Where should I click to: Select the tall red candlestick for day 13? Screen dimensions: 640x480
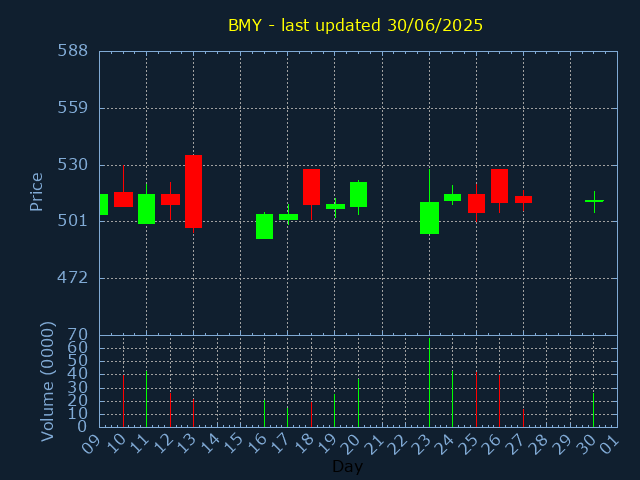[193, 191]
